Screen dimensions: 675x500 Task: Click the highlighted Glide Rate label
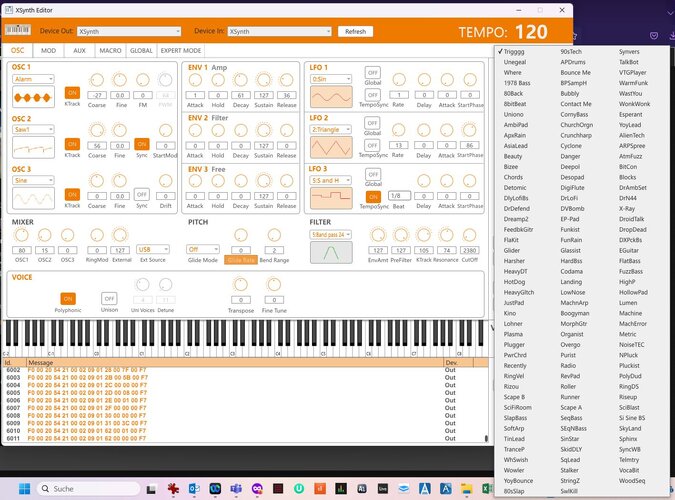(x=241, y=260)
